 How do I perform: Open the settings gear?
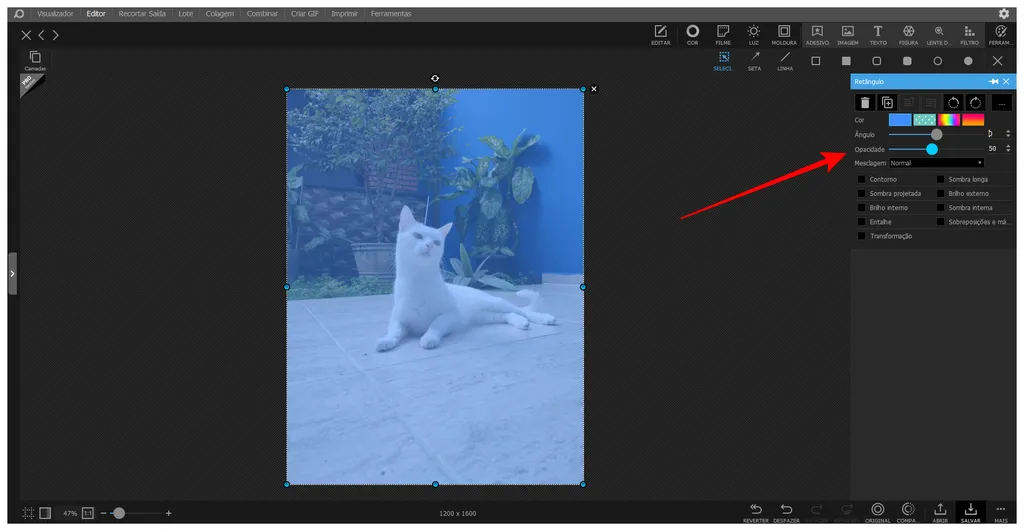pyautogui.click(x=1004, y=14)
